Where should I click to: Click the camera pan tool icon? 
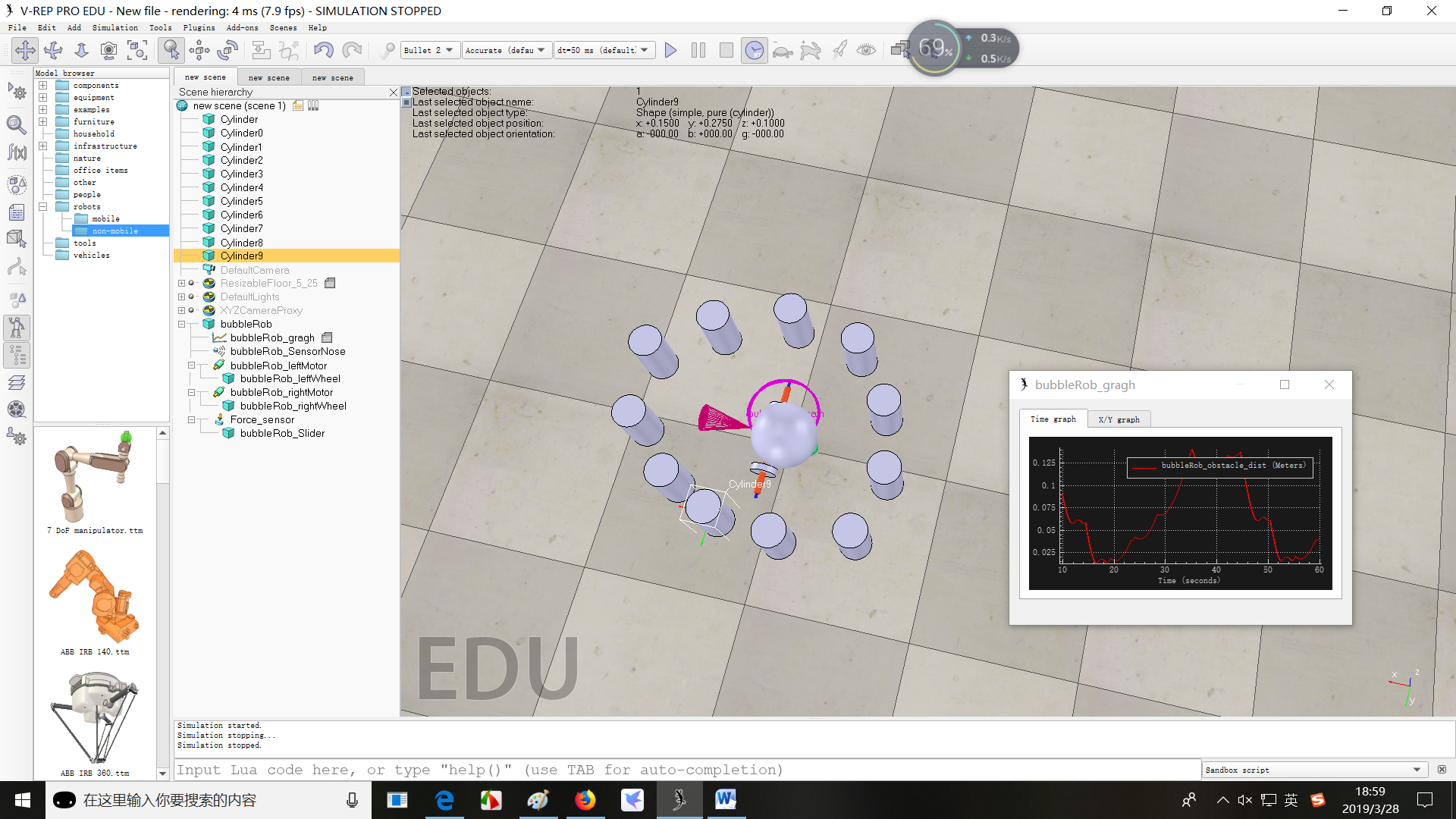25,50
